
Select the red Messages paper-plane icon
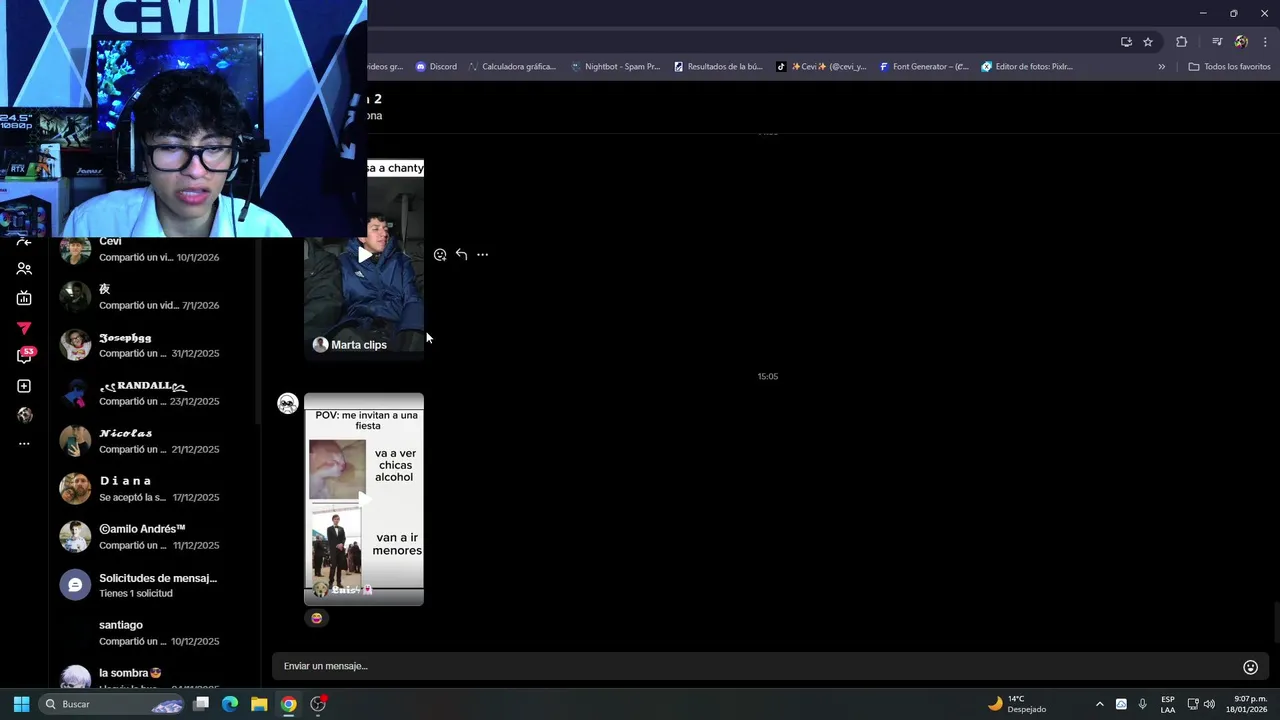[24, 328]
